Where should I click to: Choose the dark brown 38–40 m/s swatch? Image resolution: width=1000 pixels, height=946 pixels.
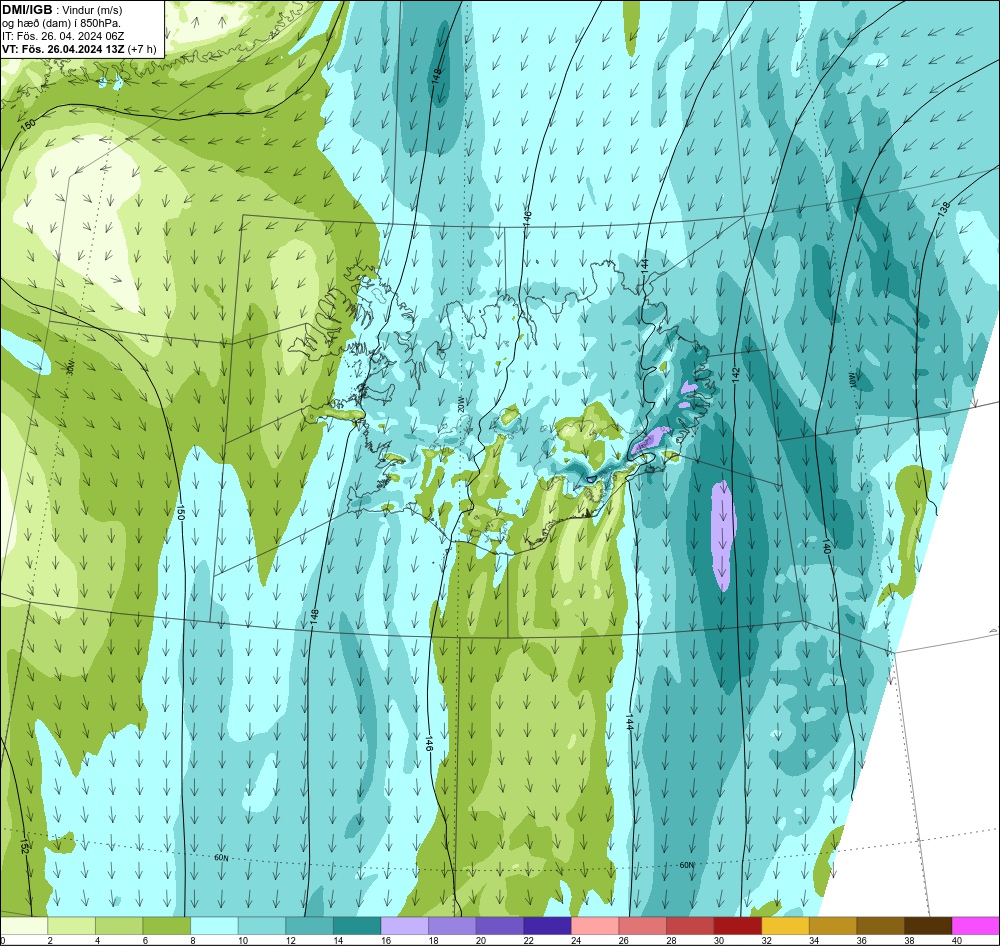(927, 926)
